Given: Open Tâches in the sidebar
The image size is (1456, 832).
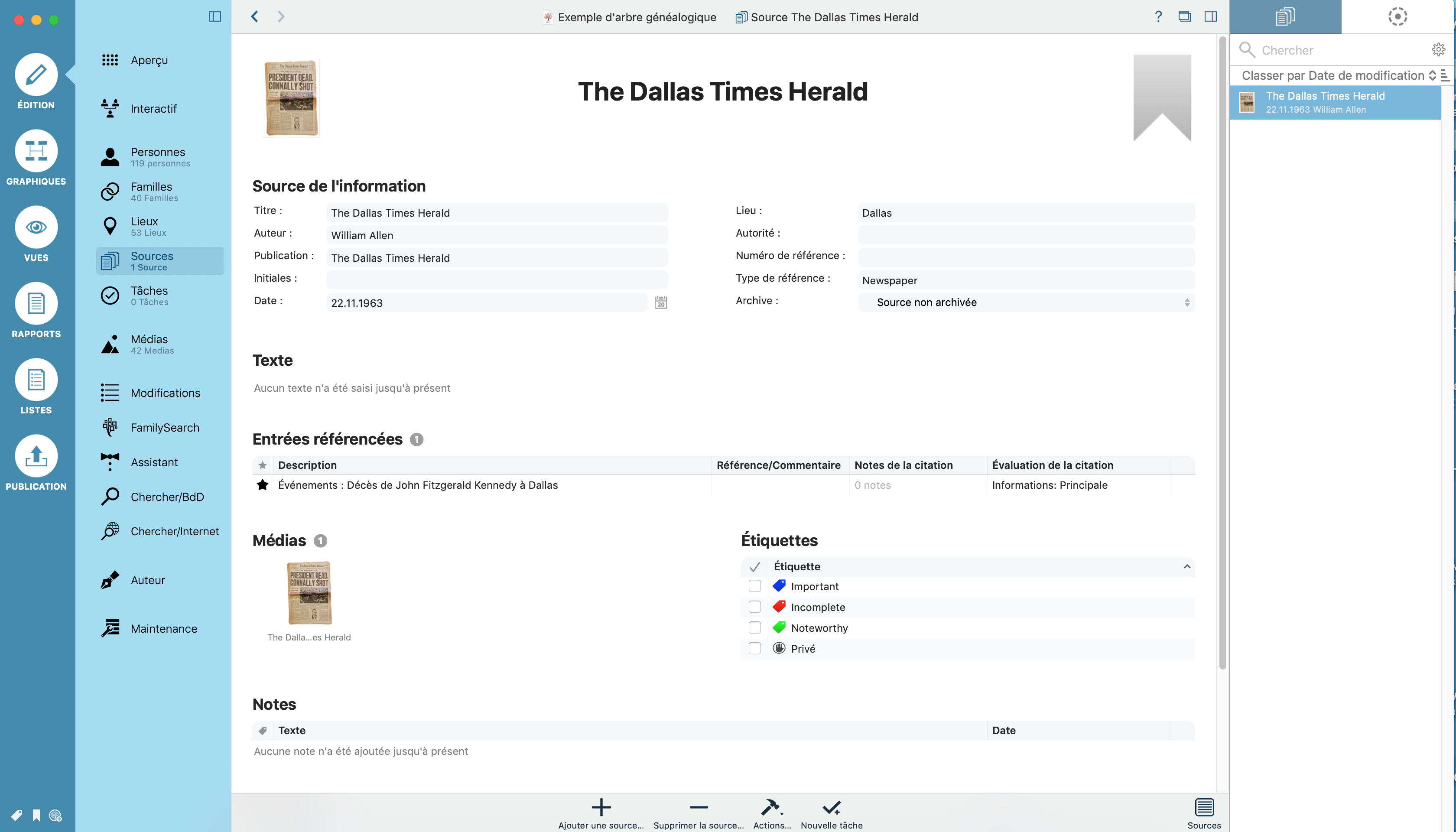Looking at the screenshot, I should pyautogui.click(x=160, y=296).
